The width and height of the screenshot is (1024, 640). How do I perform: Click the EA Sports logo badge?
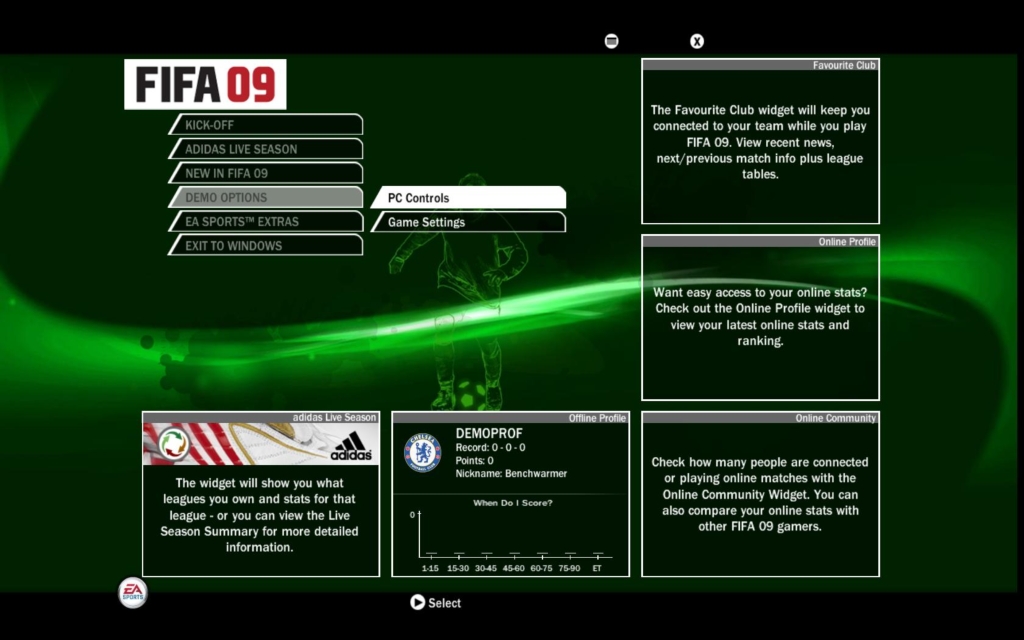coord(133,593)
